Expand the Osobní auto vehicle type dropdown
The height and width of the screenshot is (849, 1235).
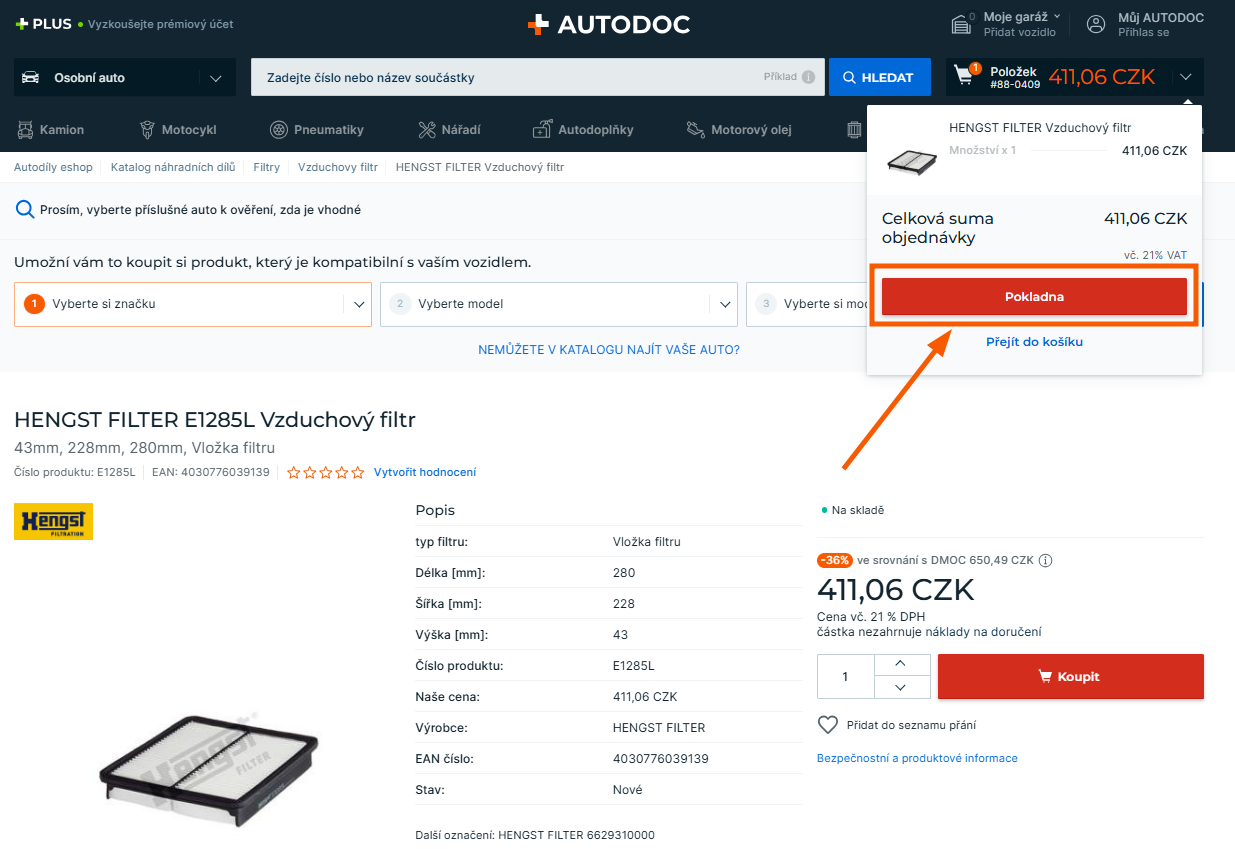point(214,78)
